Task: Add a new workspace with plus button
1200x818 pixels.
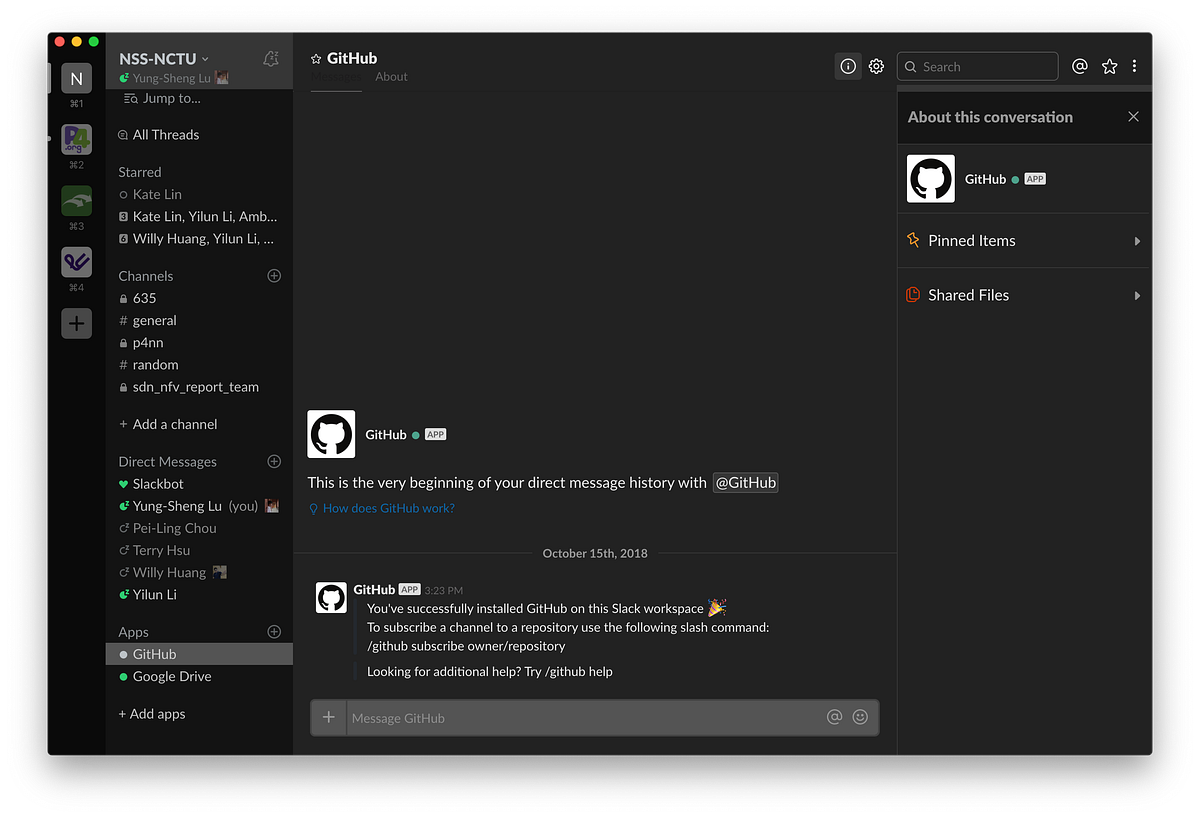Action: [x=77, y=323]
